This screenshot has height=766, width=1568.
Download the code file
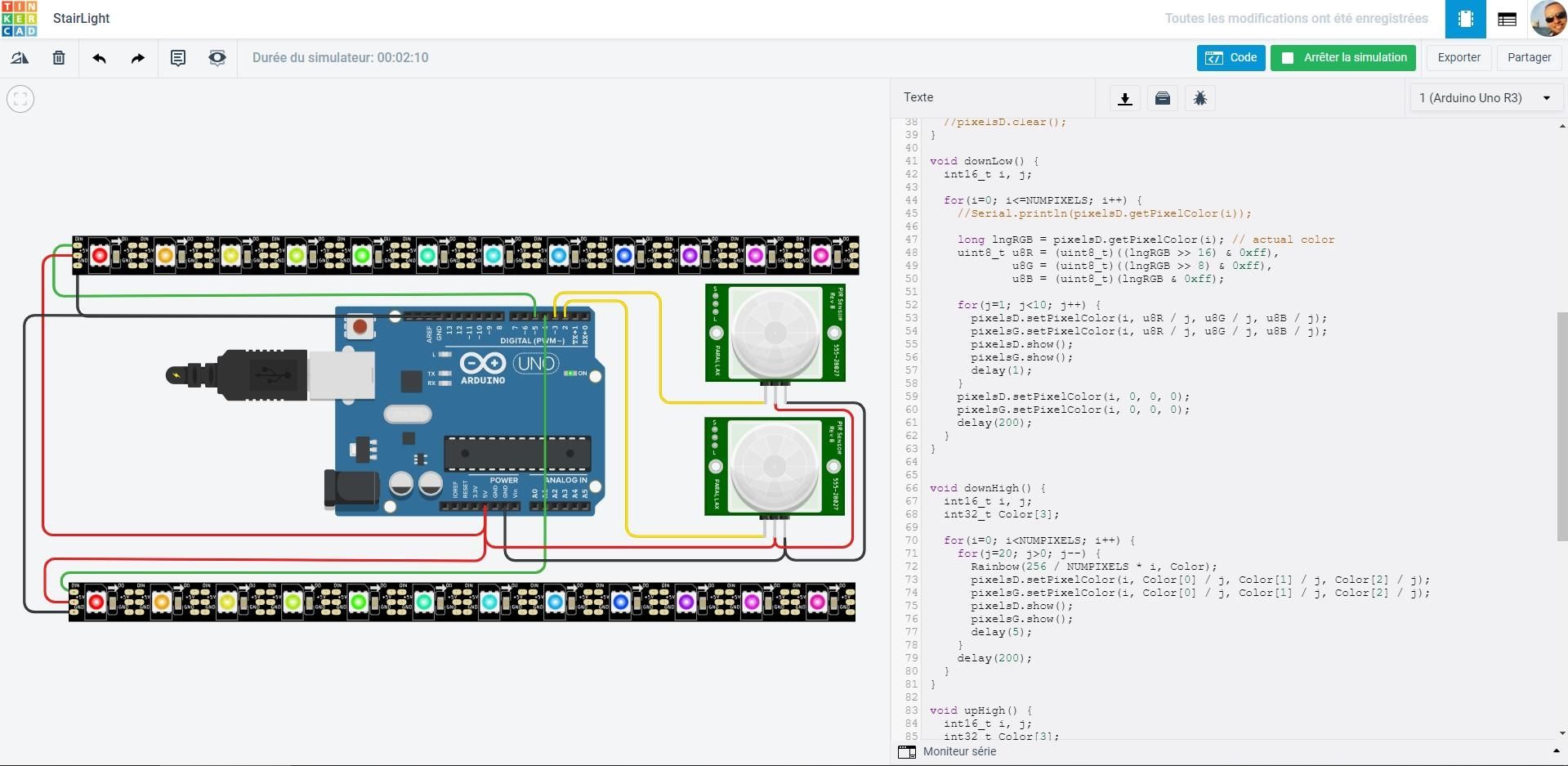click(1125, 98)
